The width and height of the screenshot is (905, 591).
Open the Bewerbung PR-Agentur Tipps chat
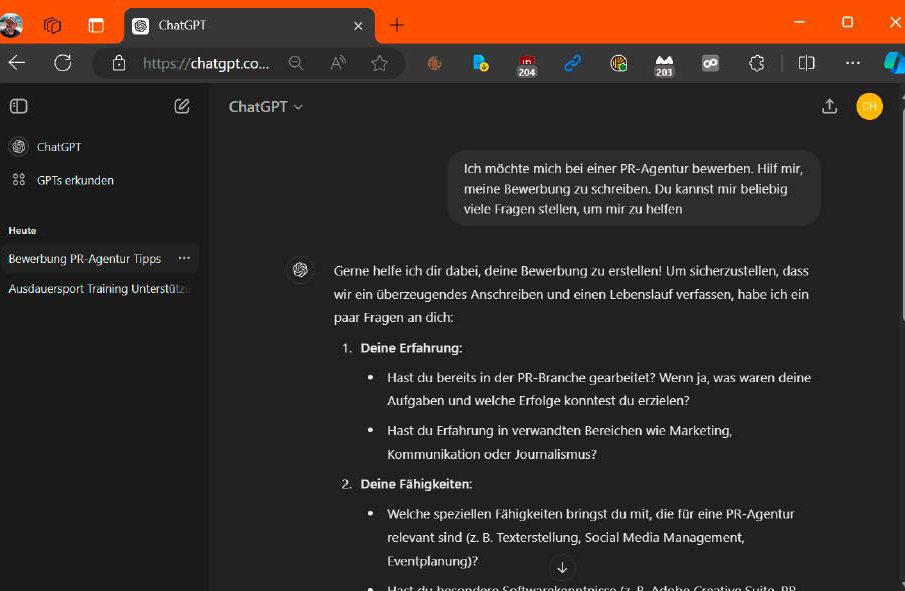[85, 259]
